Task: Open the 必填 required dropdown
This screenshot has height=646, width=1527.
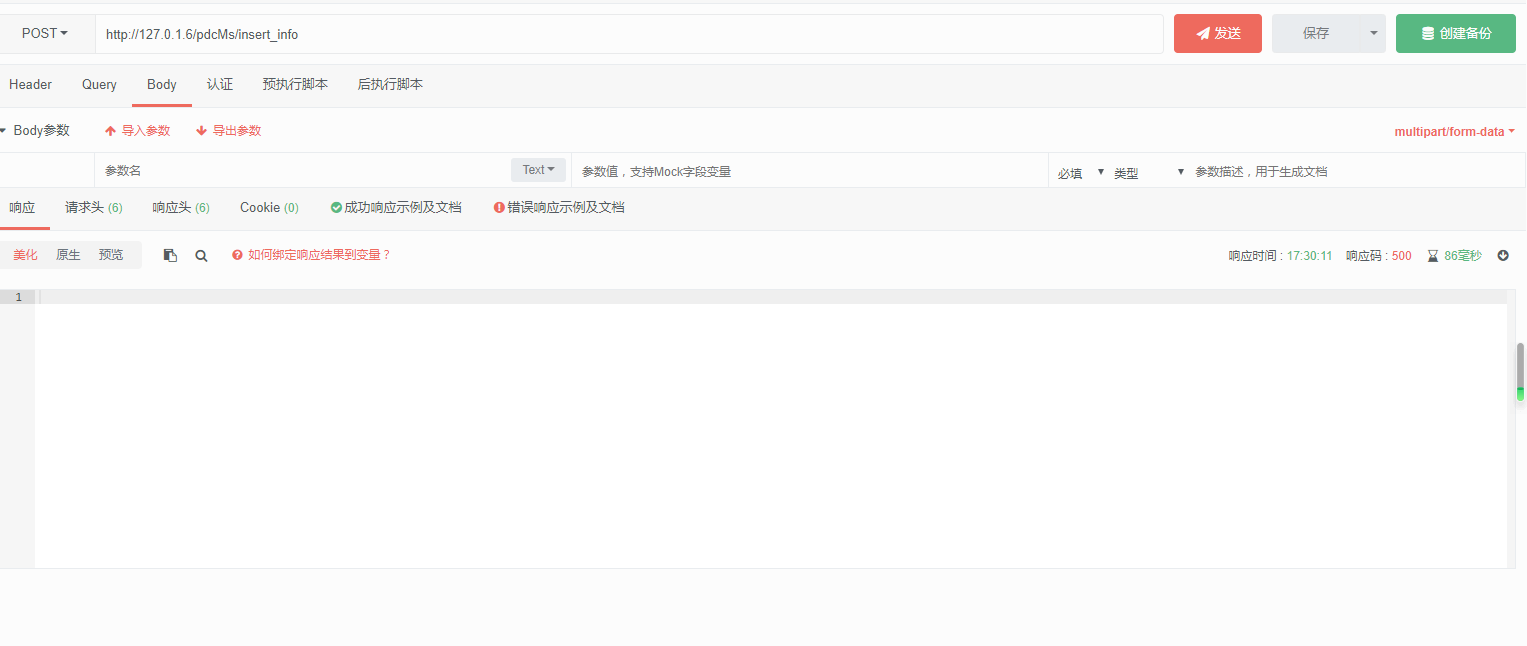Action: [1081, 172]
